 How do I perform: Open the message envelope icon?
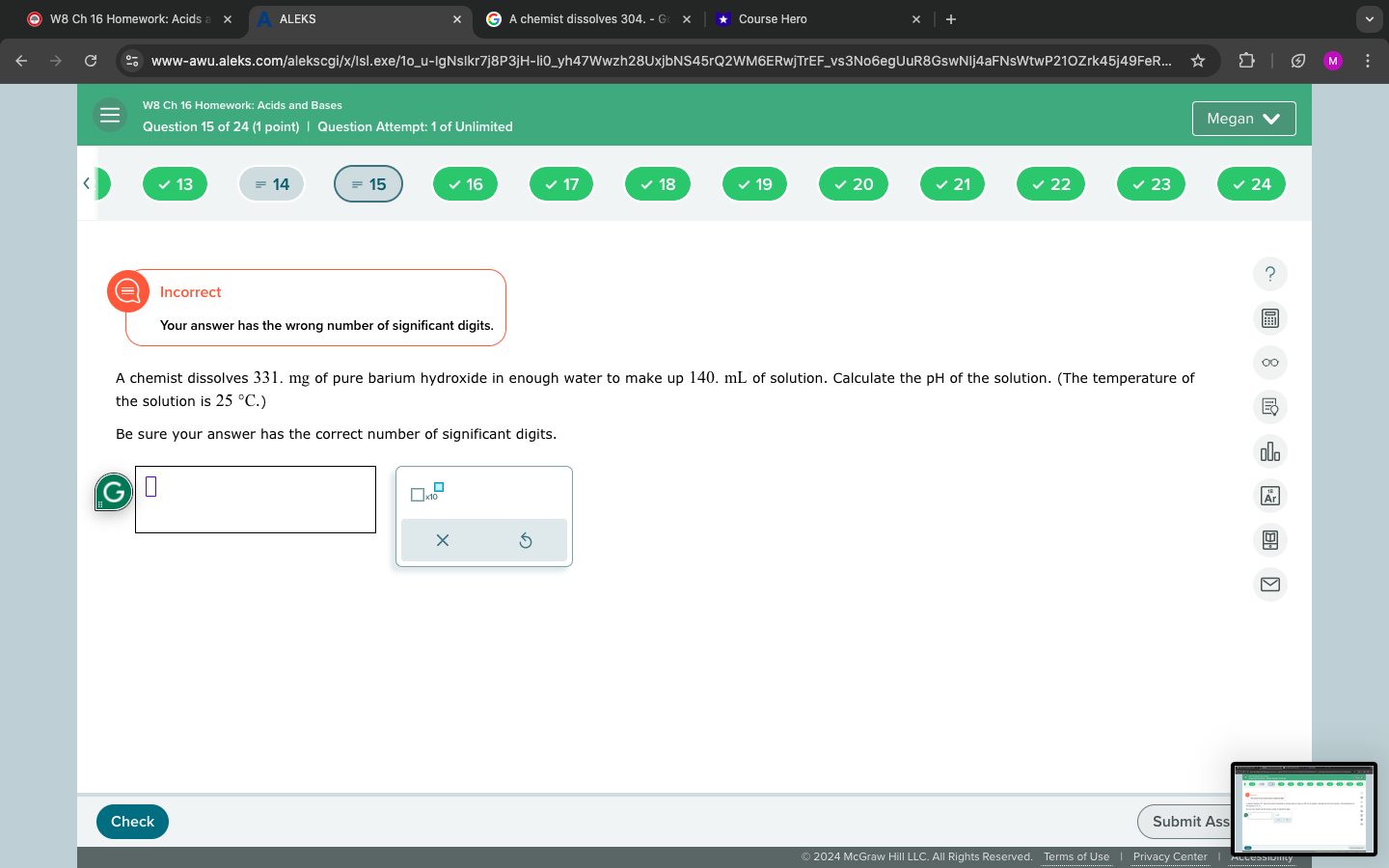(x=1269, y=584)
